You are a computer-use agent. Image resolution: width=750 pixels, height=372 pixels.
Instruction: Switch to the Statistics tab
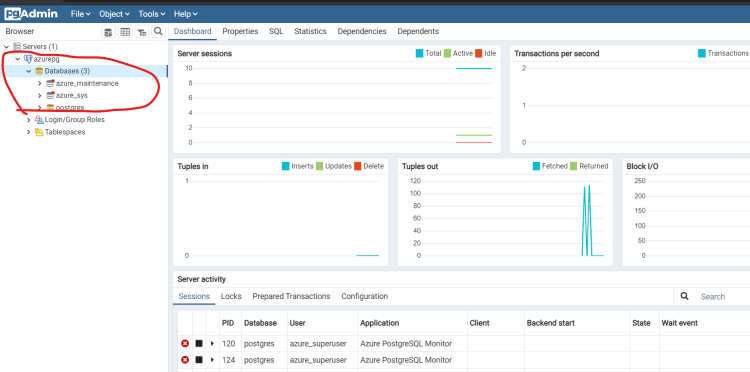310,31
